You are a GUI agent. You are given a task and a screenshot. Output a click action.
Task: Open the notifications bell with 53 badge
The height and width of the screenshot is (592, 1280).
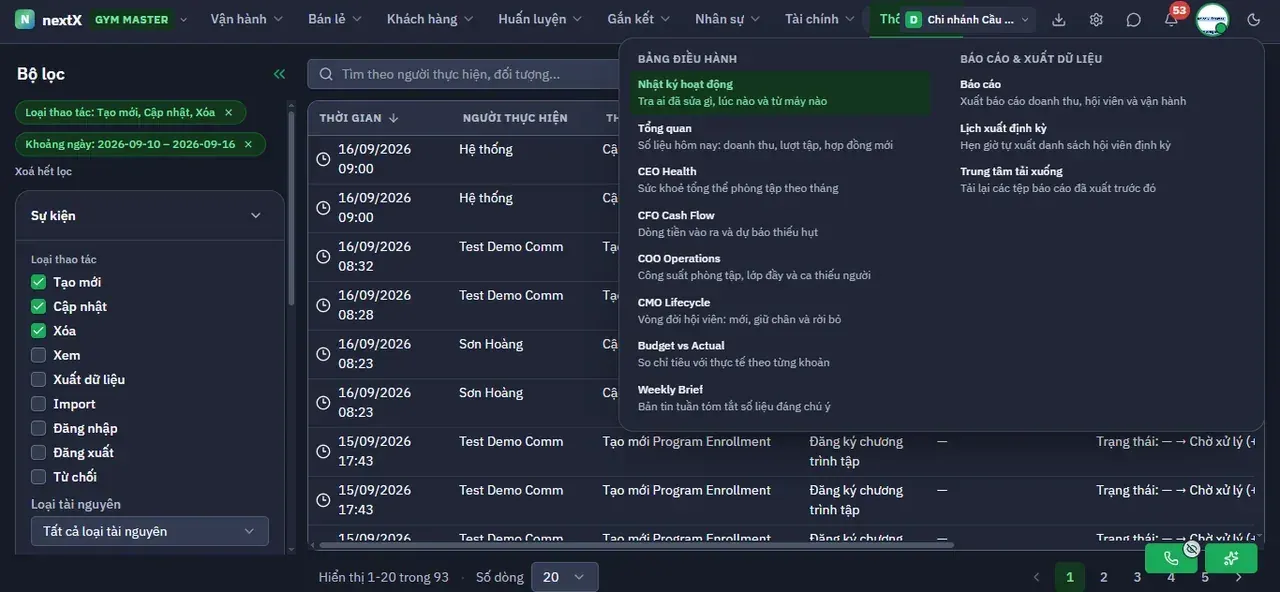pyautogui.click(x=1171, y=19)
